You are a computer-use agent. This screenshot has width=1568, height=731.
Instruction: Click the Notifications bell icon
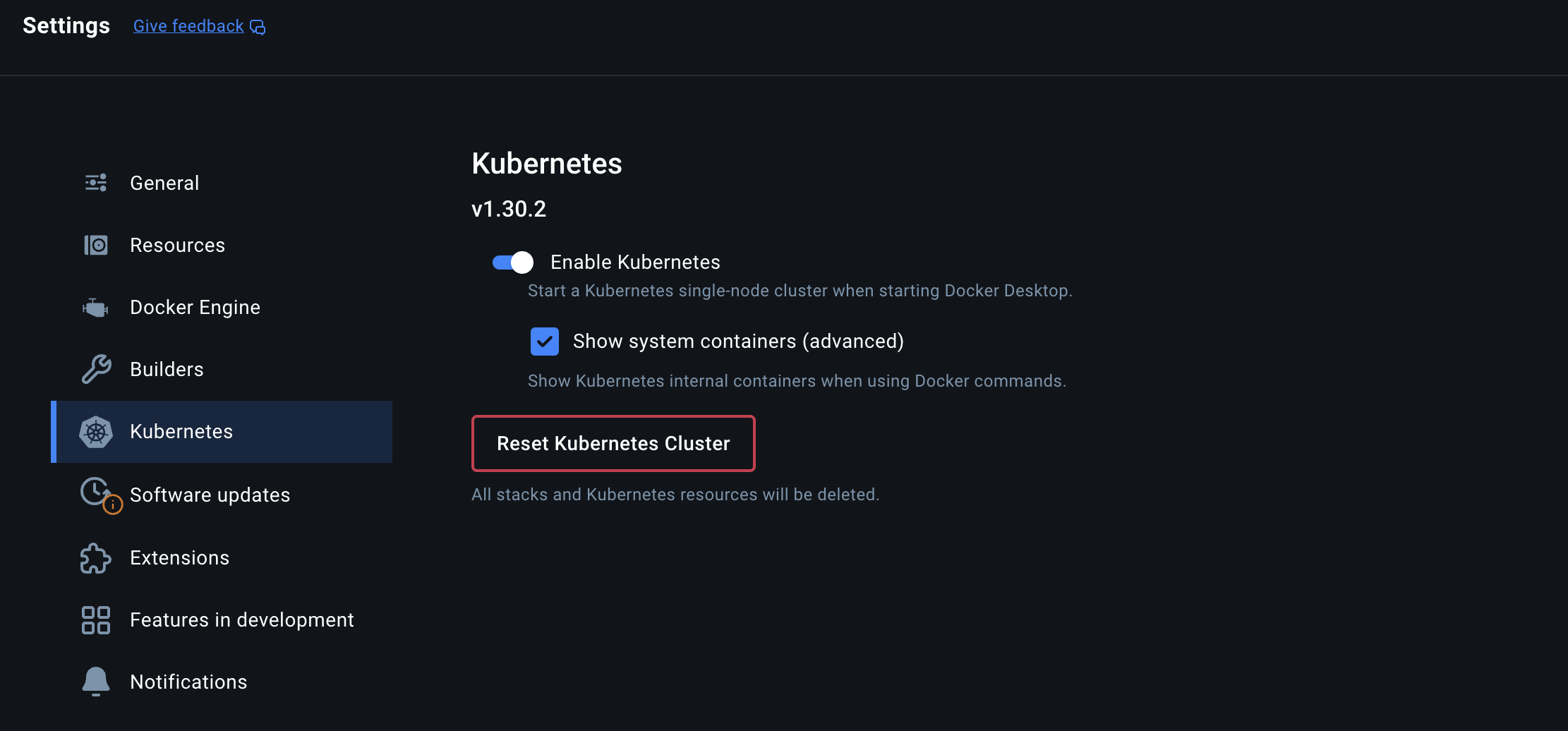click(96, 682)
